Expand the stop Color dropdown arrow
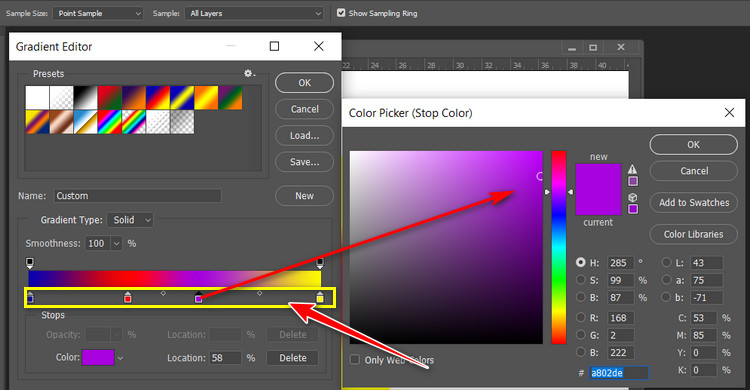750x390 pixels. [120, 358]
